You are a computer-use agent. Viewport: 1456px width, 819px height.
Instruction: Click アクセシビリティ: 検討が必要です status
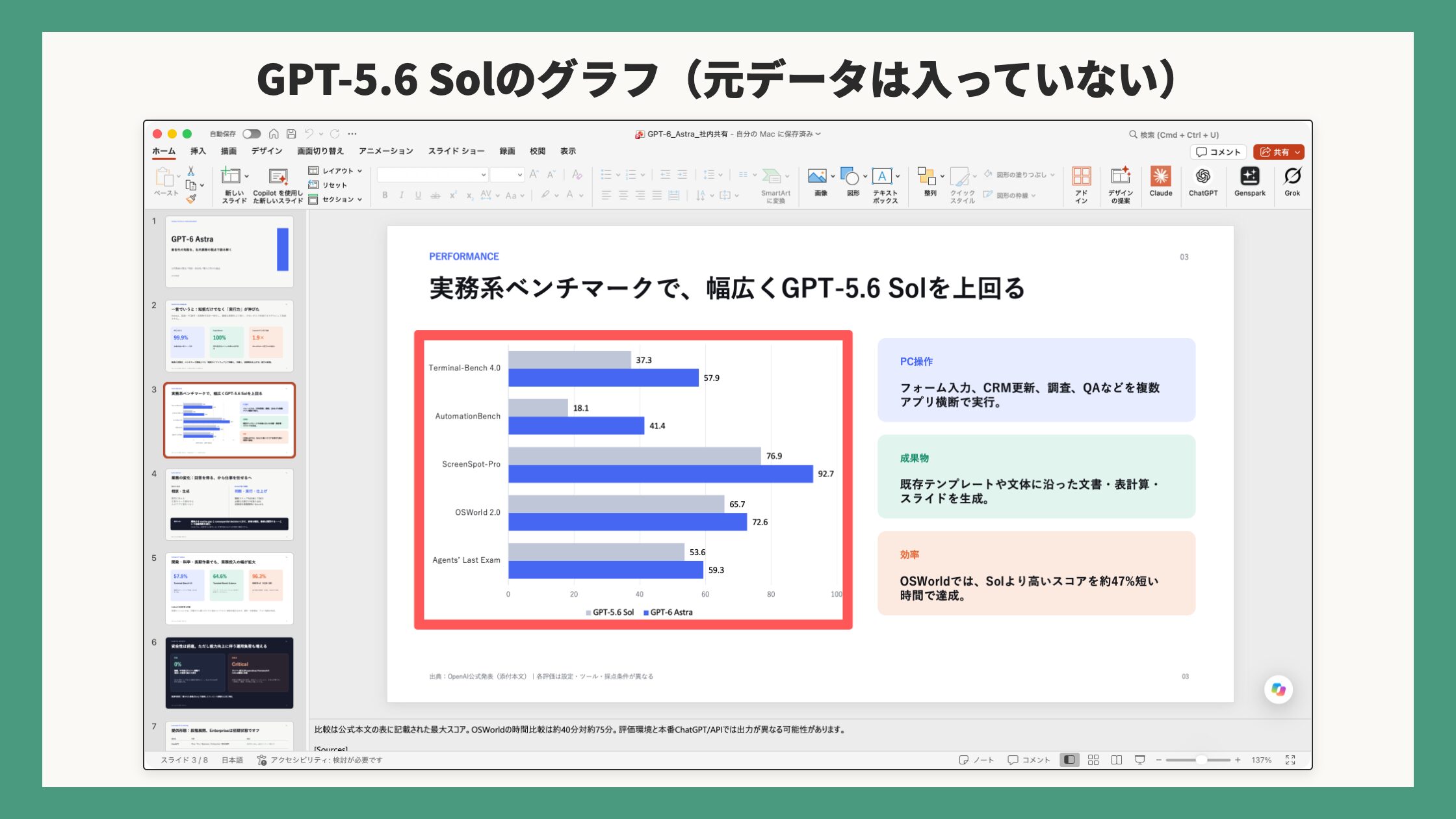pos(319,760)
